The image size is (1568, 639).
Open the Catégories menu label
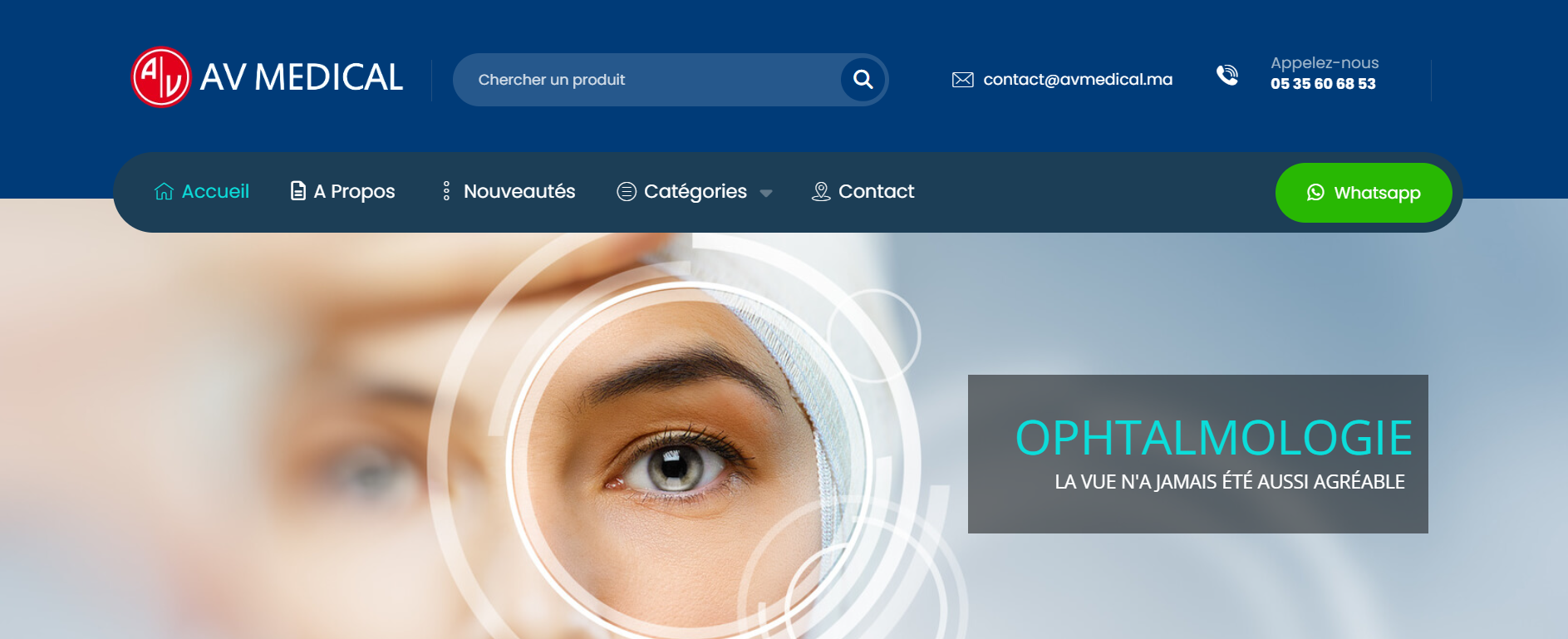point(696,192)
